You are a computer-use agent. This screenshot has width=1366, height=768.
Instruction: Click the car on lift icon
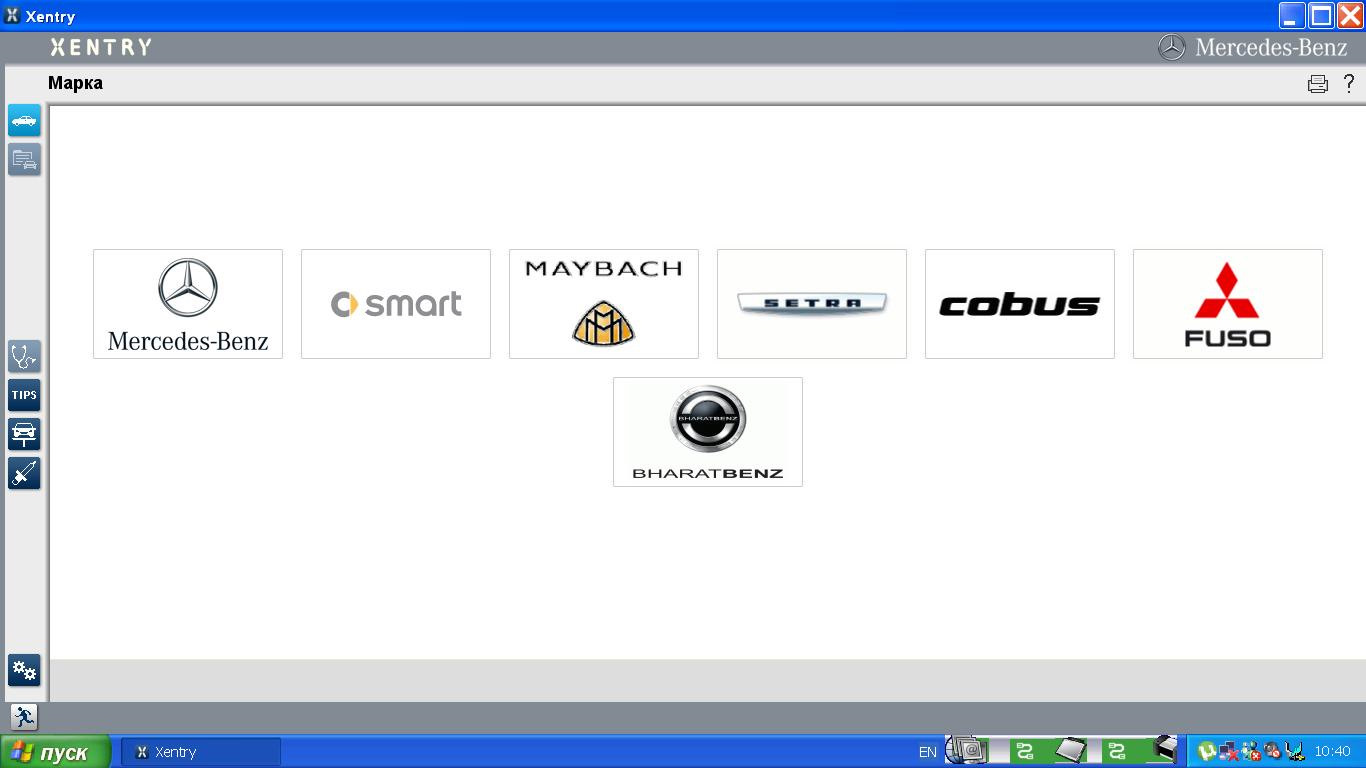(x=24, y=434)
